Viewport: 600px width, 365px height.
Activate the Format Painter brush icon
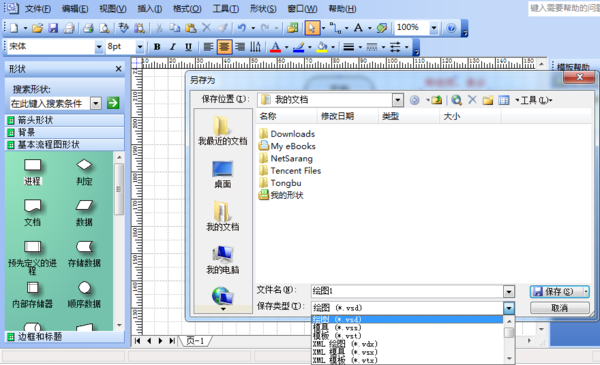tap(222, 28)
